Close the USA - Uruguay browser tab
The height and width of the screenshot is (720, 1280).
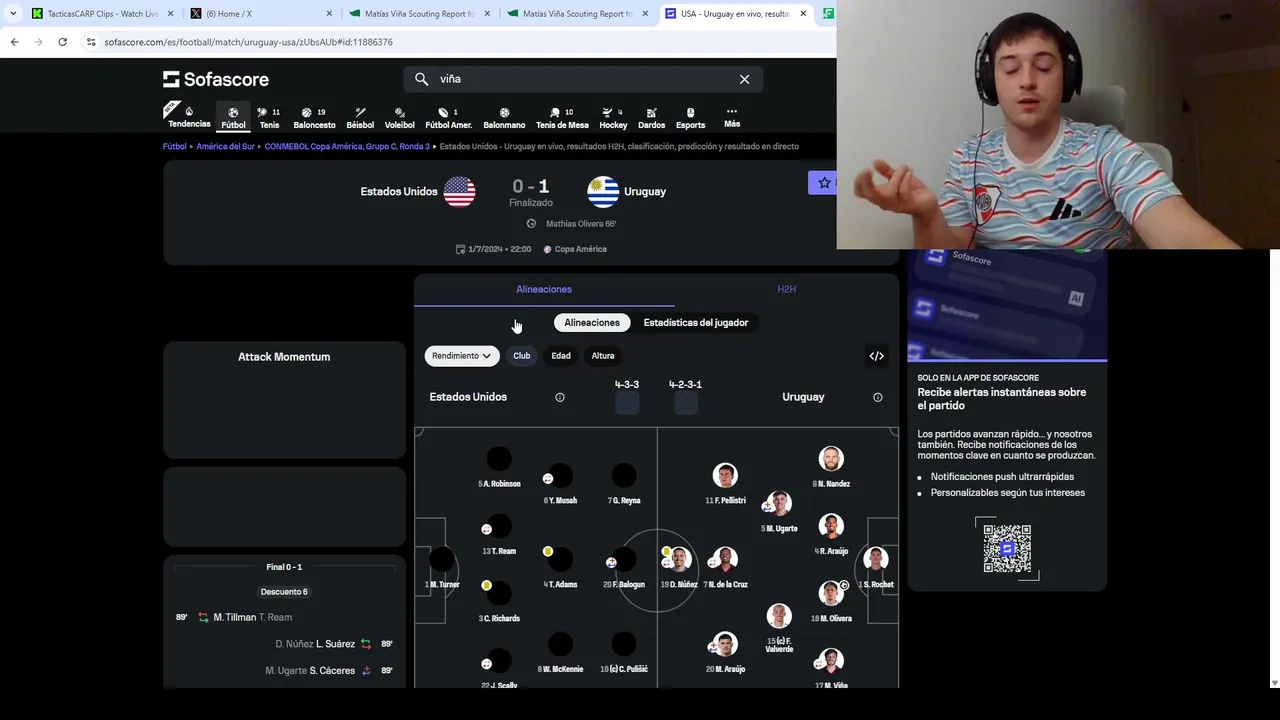tap(803, 14)
